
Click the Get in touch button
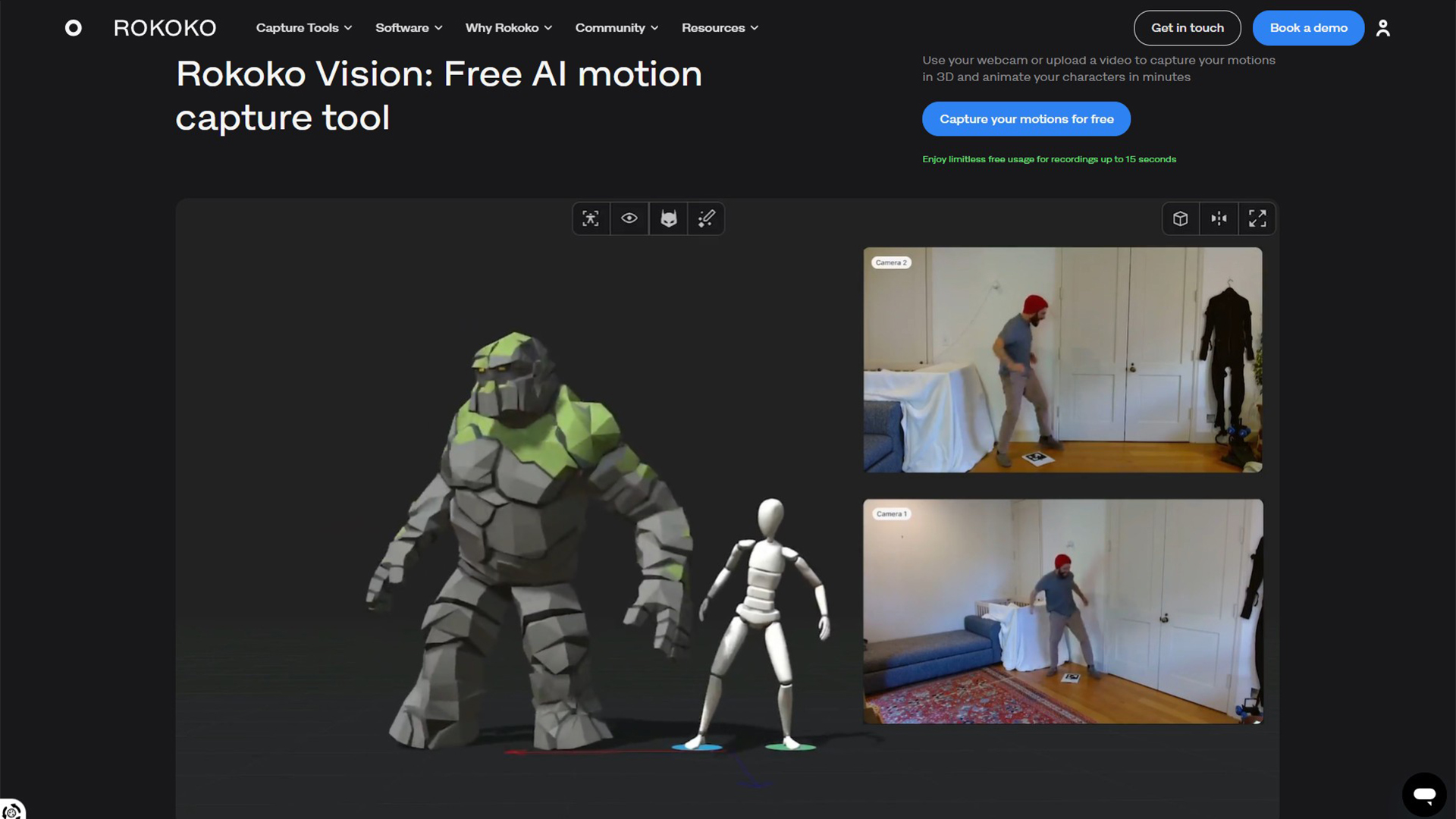[1188, 28]
